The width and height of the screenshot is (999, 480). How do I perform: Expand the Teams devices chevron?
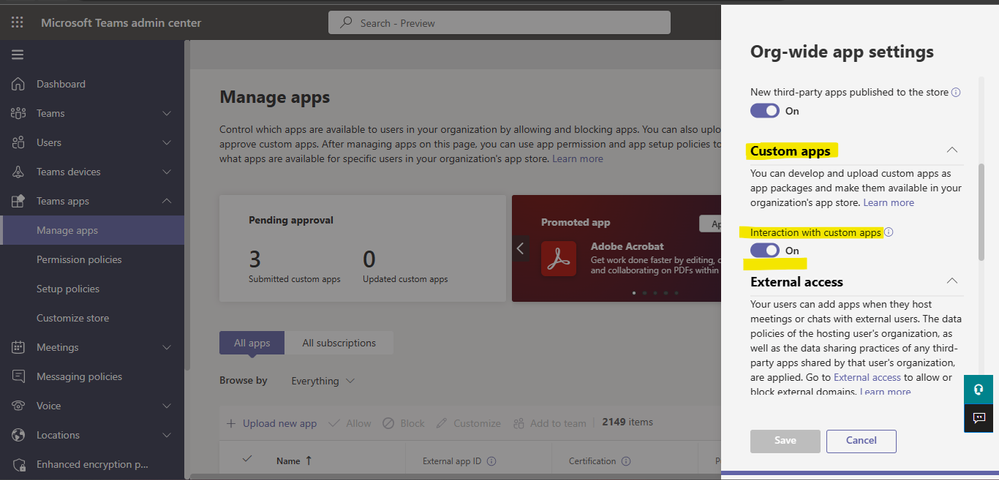[x=167, y=172]
